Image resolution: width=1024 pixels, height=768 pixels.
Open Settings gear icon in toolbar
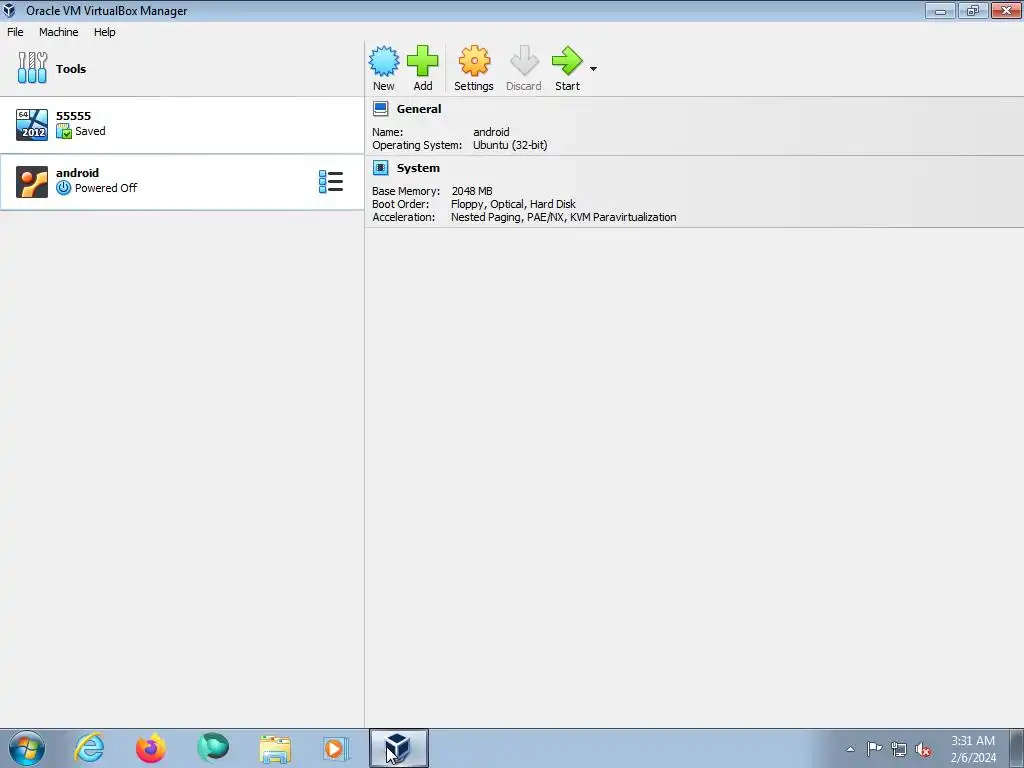point(474,61)
